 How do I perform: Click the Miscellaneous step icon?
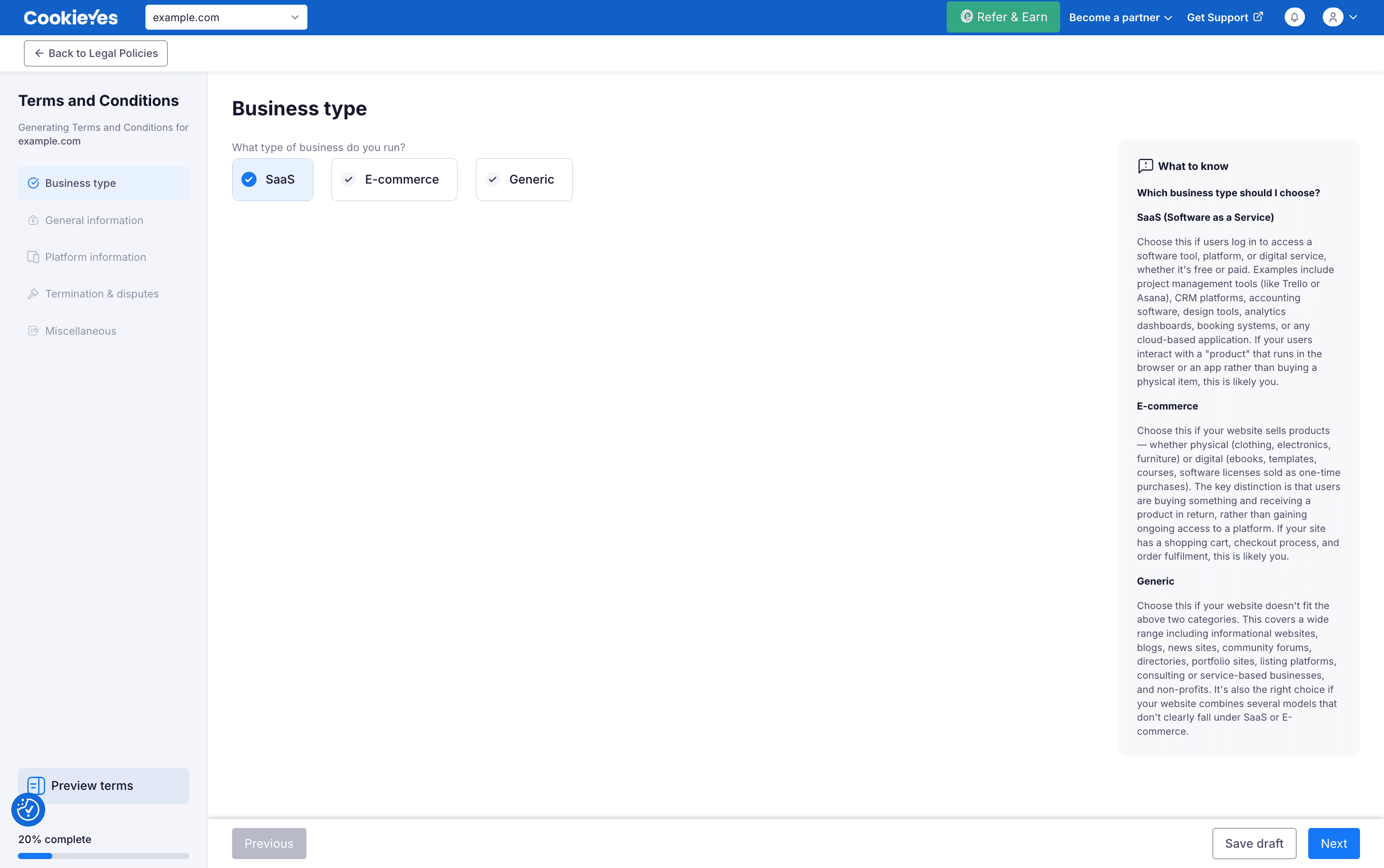coord(33,330)
